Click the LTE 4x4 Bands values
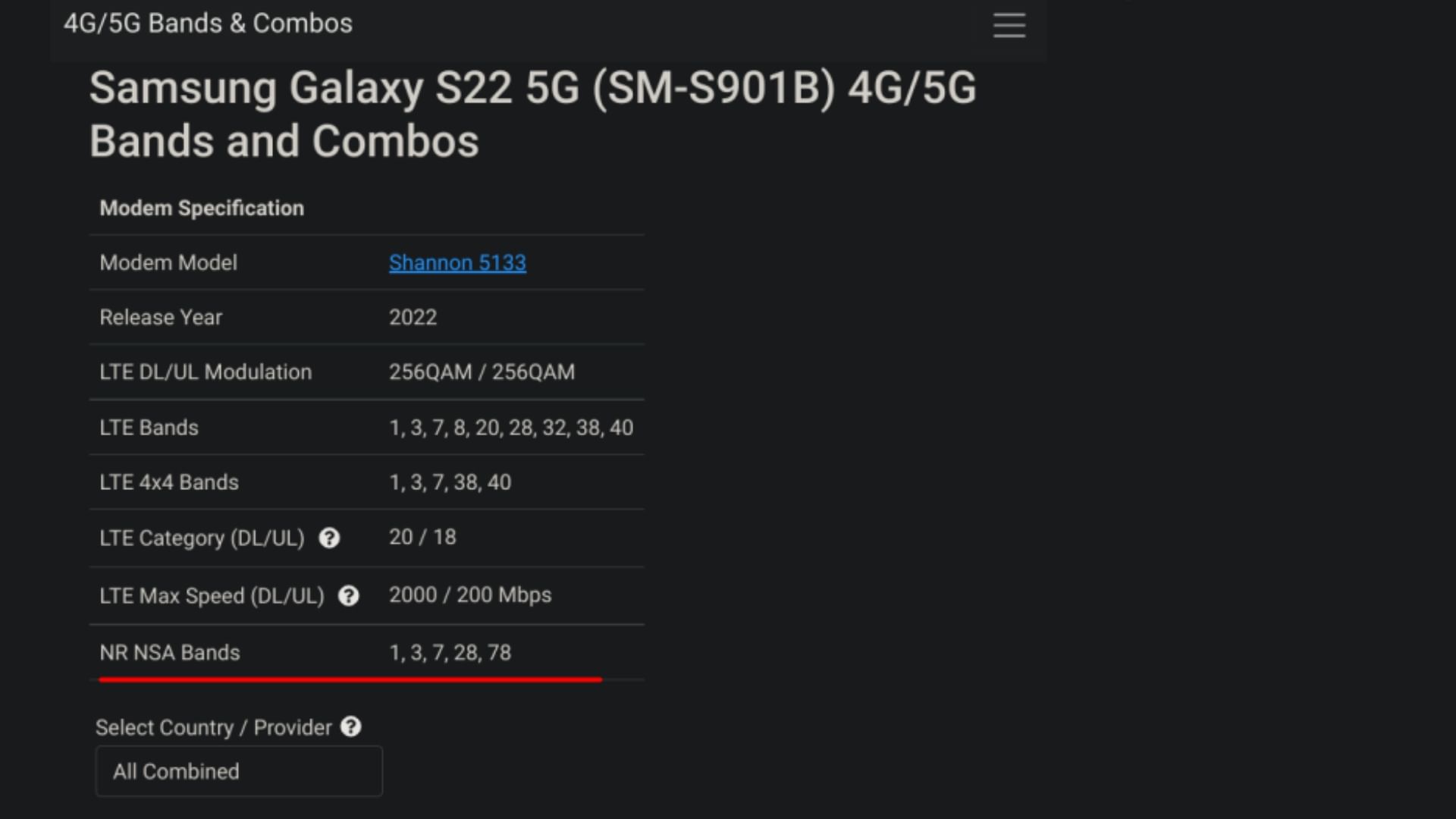The height and width of the screenshot is (819, 1456). (x=450, y=482)
